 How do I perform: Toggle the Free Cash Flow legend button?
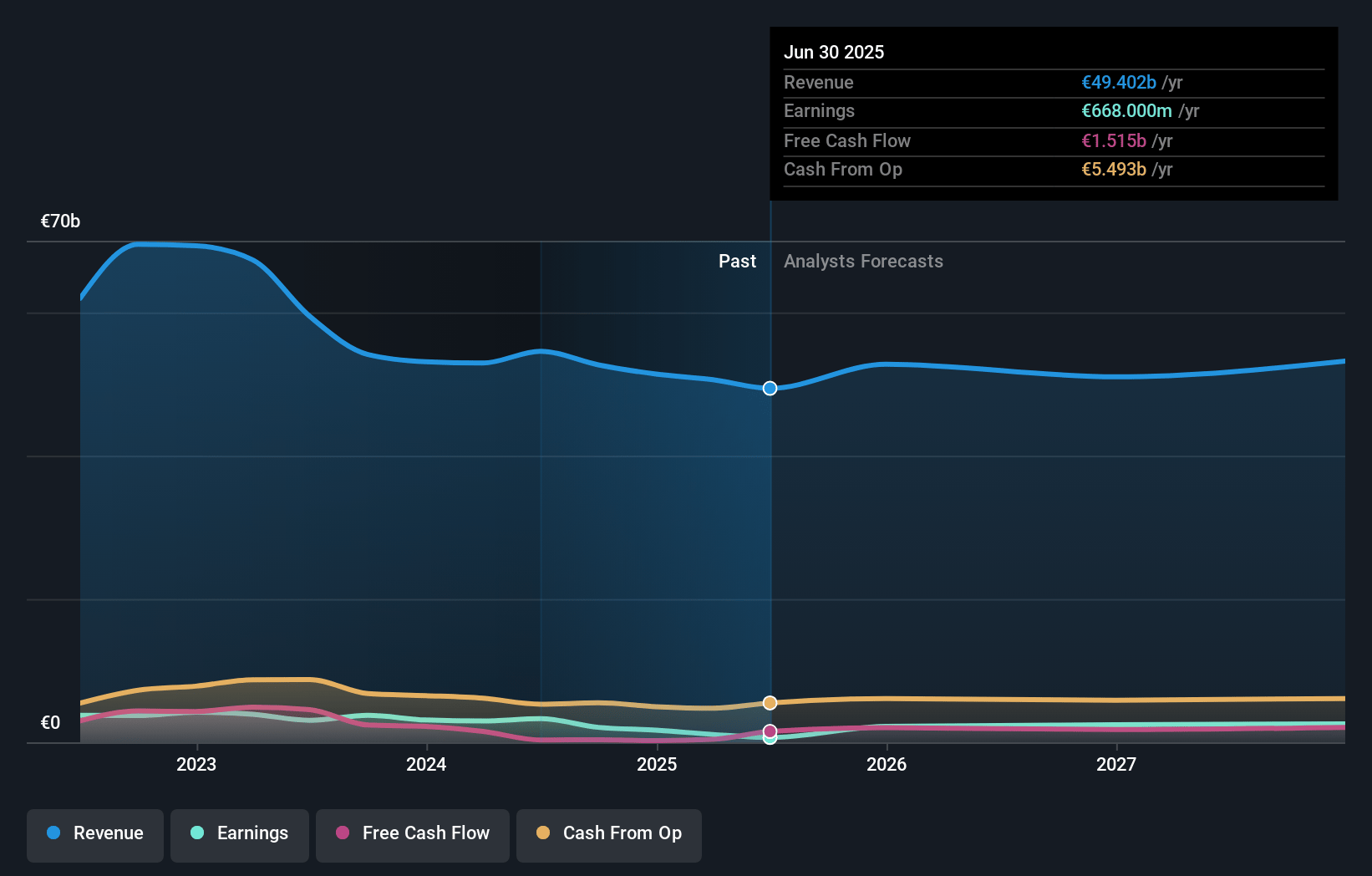pos(413,835)
